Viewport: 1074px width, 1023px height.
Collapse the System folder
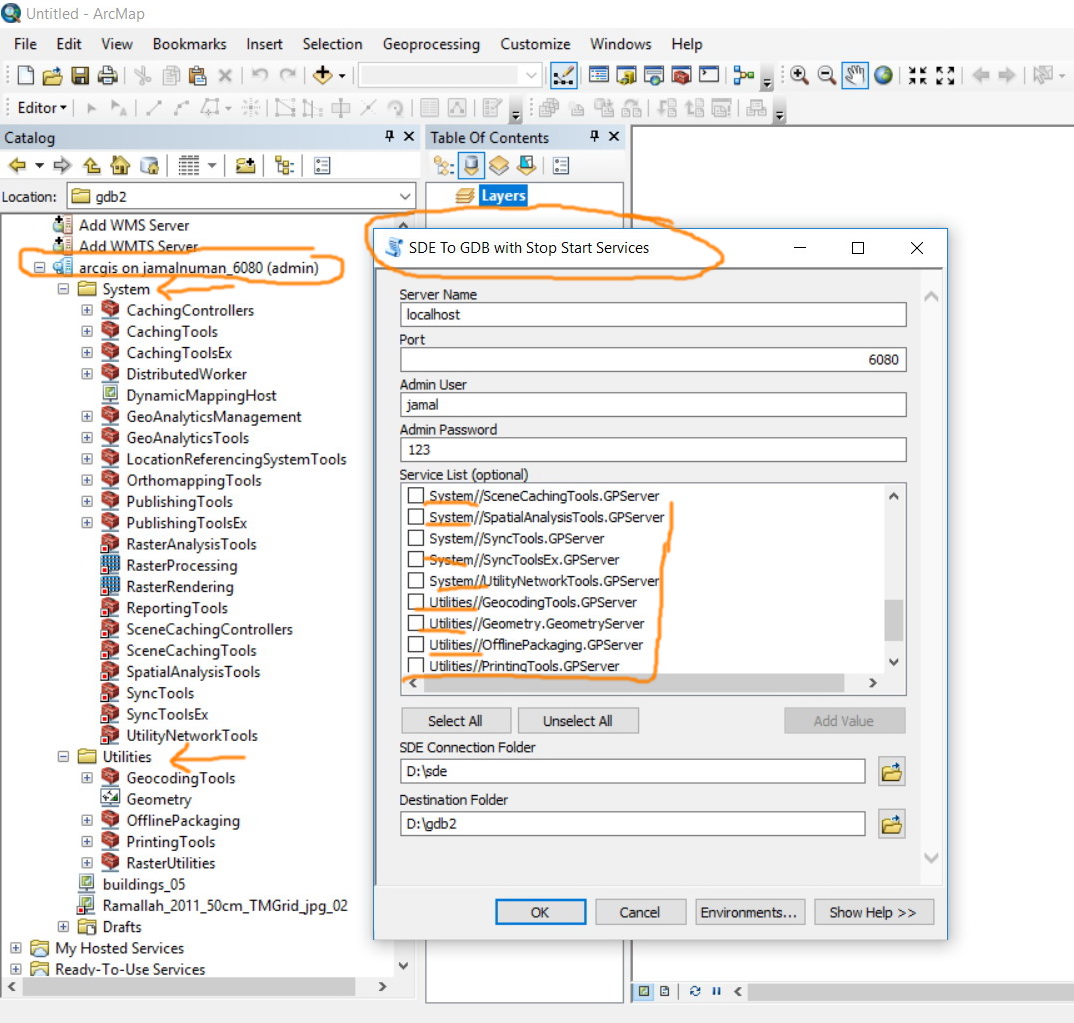click(x=63, y=289)
